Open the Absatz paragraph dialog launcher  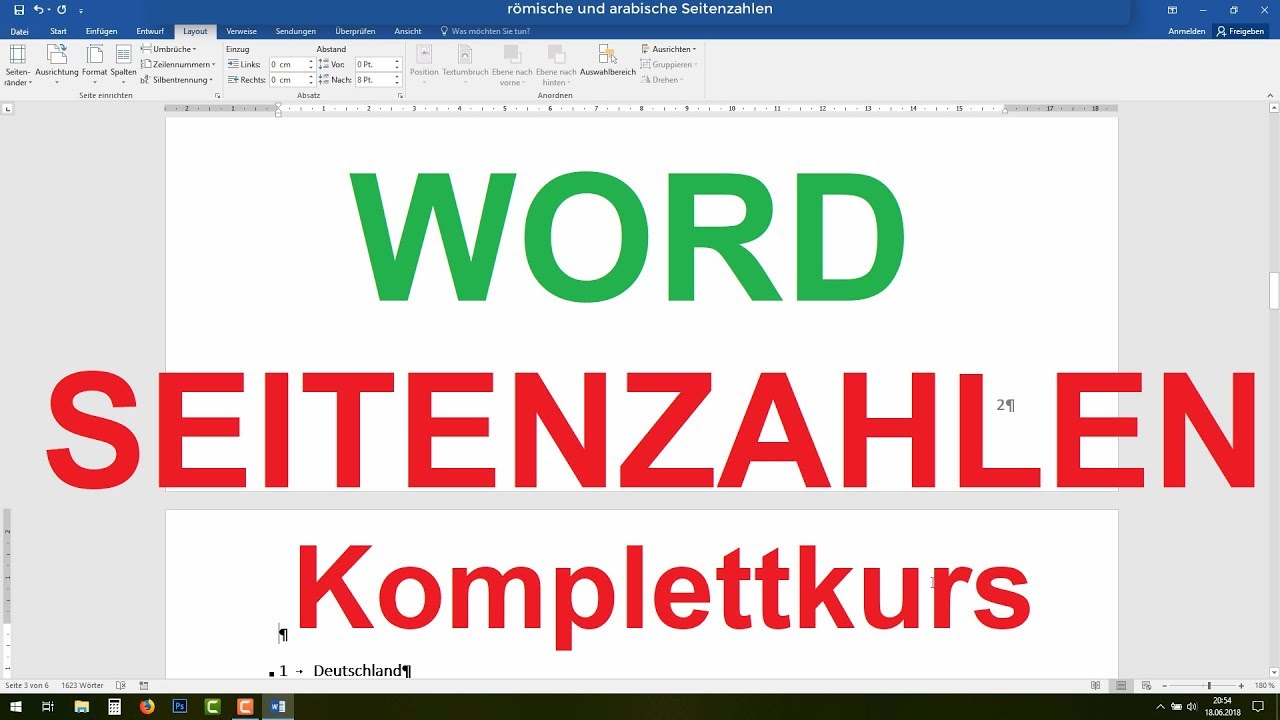[x=400, y=95]
